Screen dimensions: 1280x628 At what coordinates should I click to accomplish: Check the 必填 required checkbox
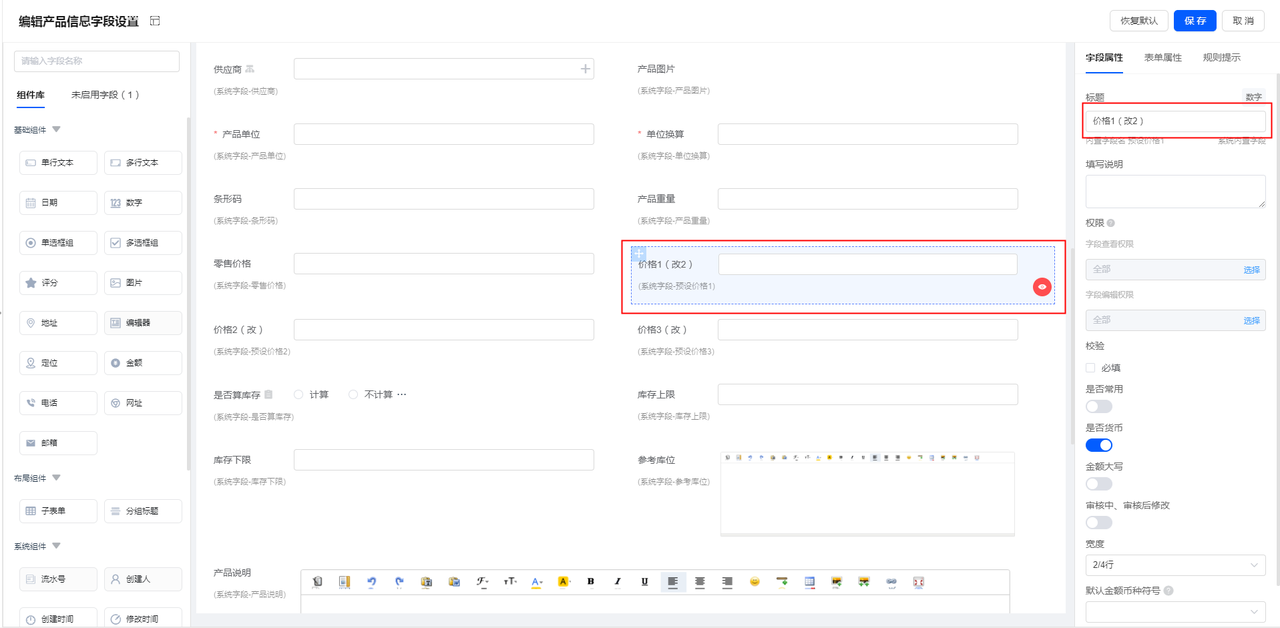click(x=1091, y=368)
